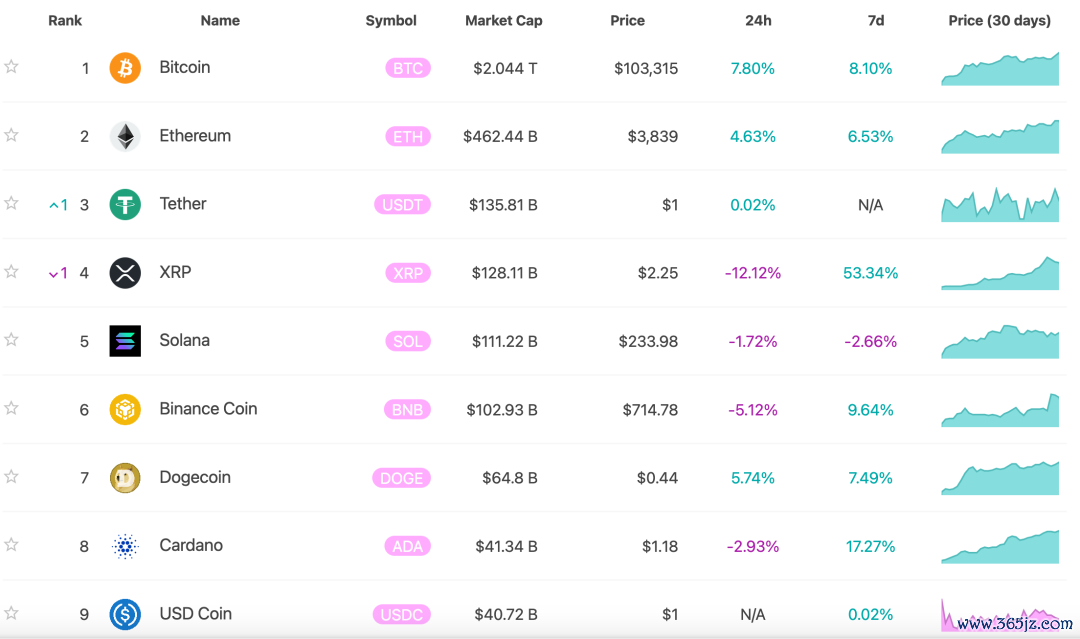Screen dimensions: 1080x639
Task: Click the Dogecoin logo
Action: click(x=125, y=478)
